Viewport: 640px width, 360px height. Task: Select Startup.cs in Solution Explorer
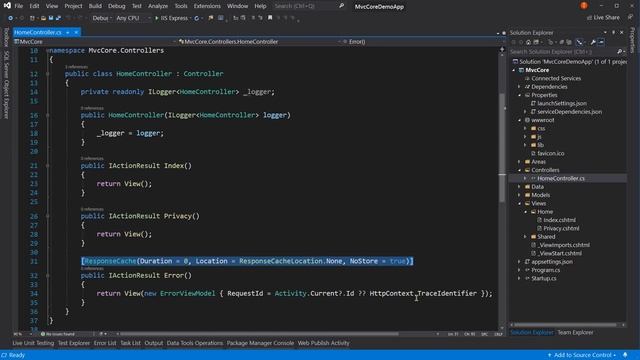click(544, 278)
